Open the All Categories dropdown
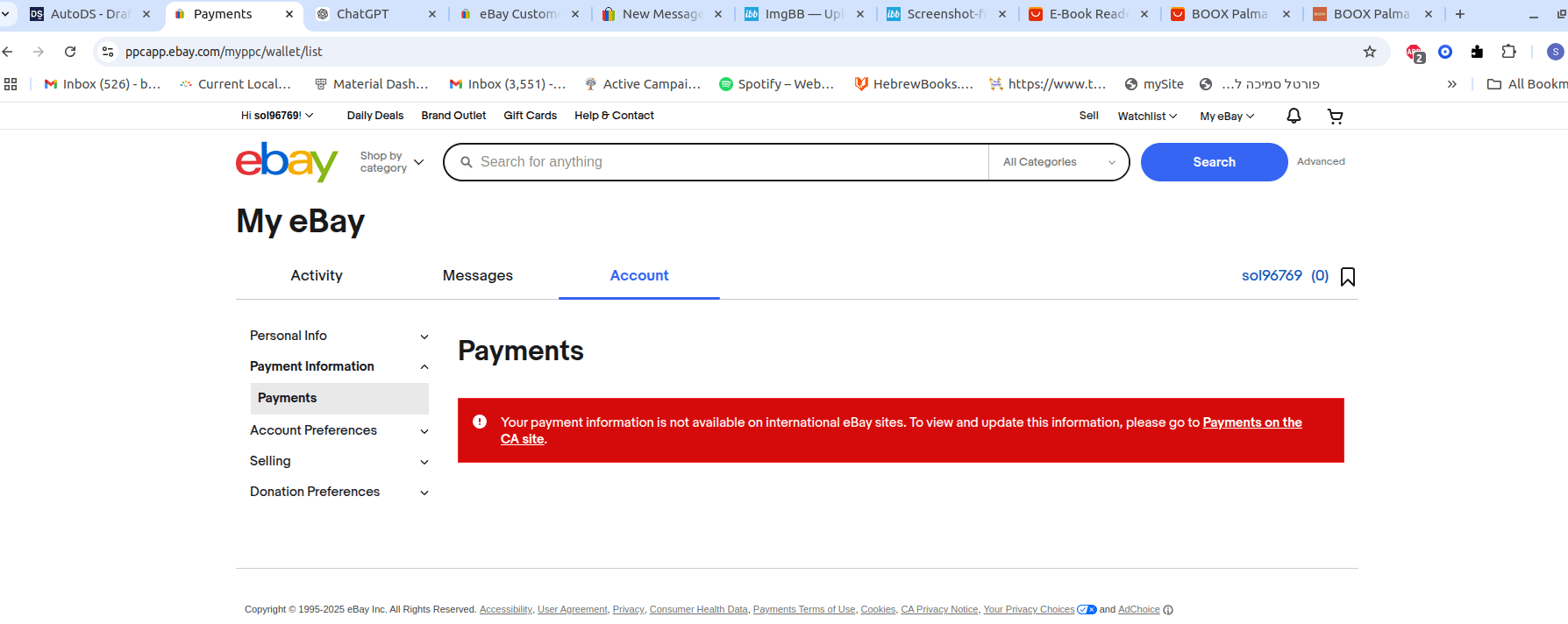Image resolution: width=1568 pixels, height=624 pixels. tap(1059, 162)
